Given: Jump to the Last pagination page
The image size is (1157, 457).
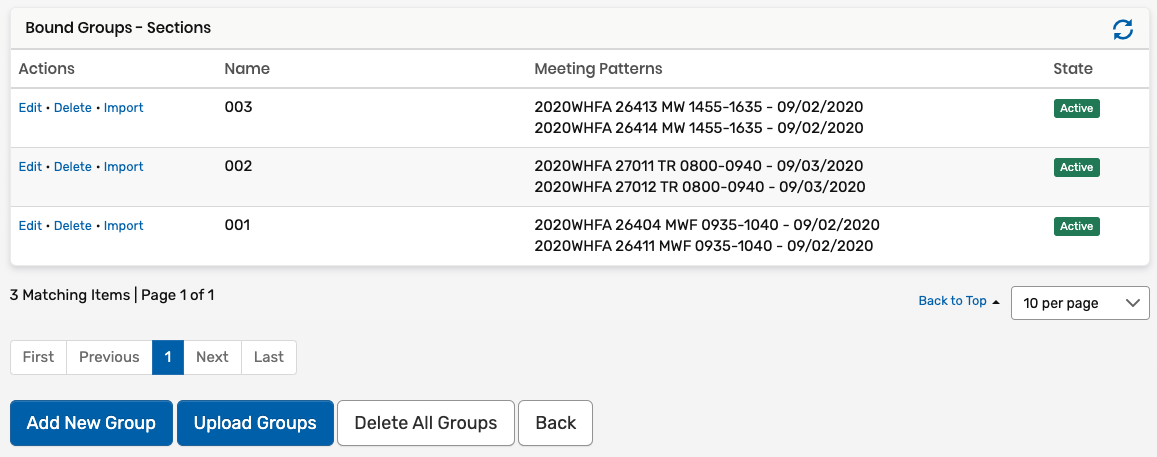Looking at the screenshot, I should (269, 357).
